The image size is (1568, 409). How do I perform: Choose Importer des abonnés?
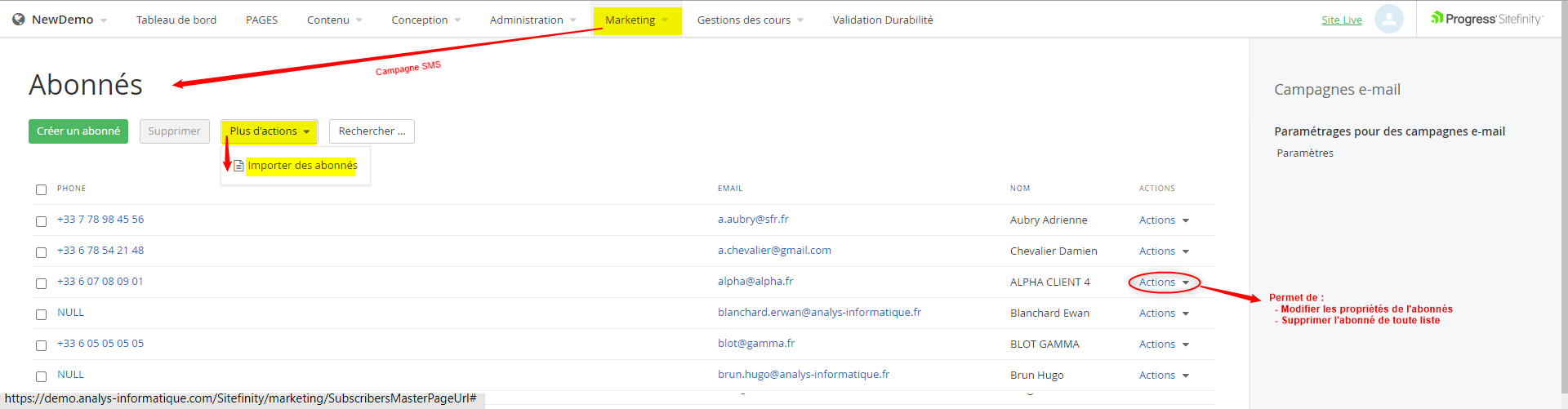pyautogui.click(x=302, y=166)
